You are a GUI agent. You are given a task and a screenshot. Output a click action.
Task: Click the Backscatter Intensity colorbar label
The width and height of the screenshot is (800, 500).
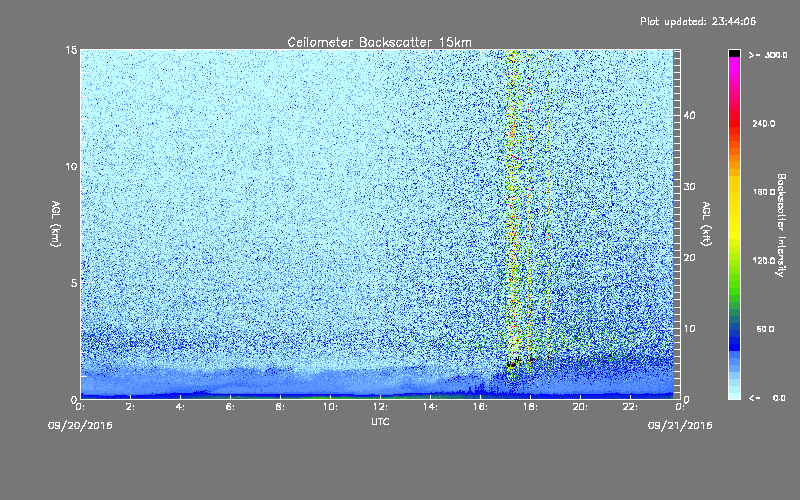781,225
